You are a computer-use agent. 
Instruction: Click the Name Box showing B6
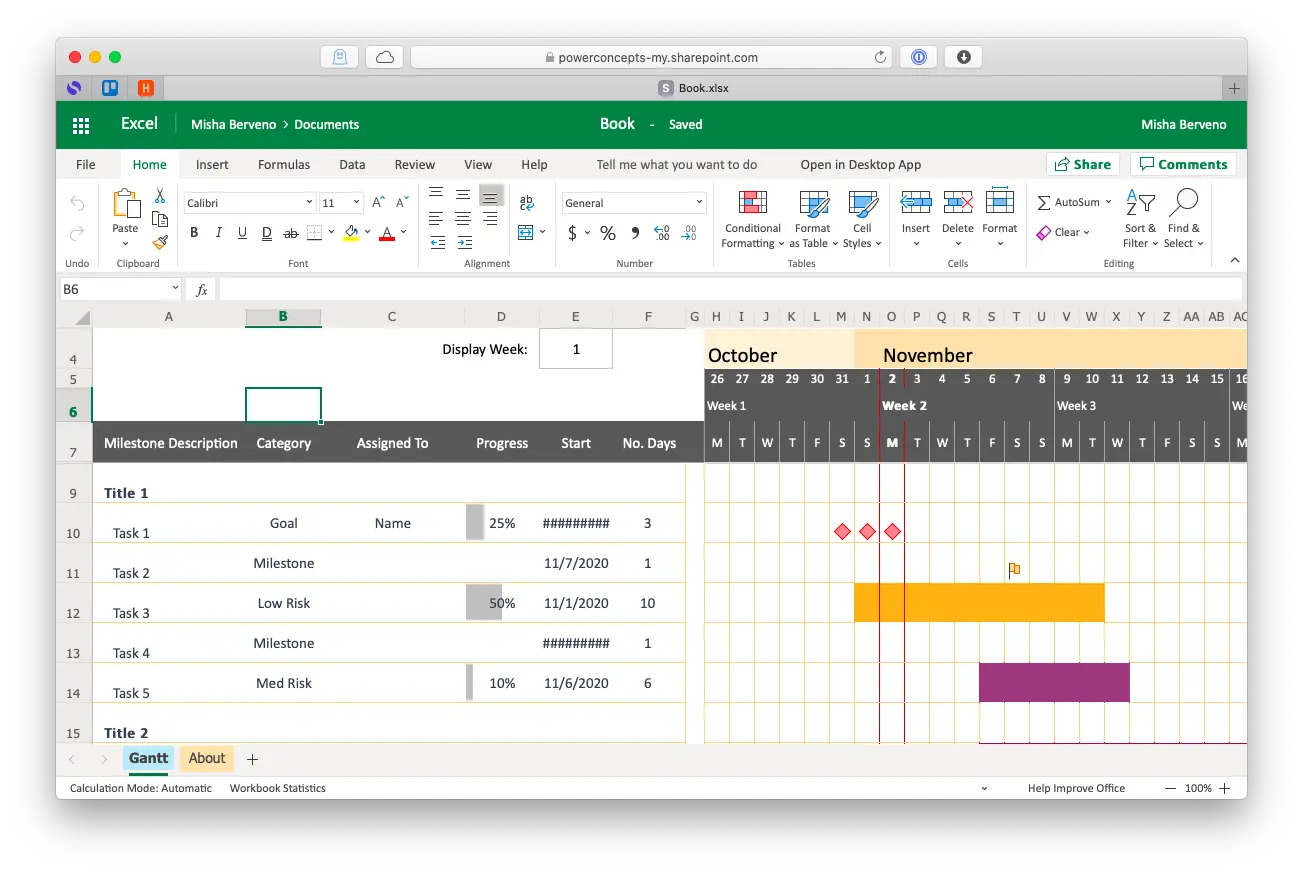113,288
